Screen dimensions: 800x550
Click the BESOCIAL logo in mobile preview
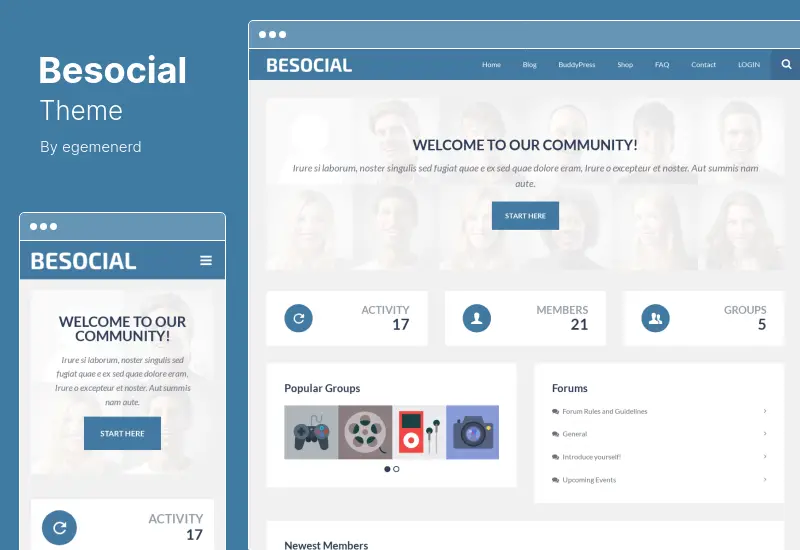click(x=83, y=261)
